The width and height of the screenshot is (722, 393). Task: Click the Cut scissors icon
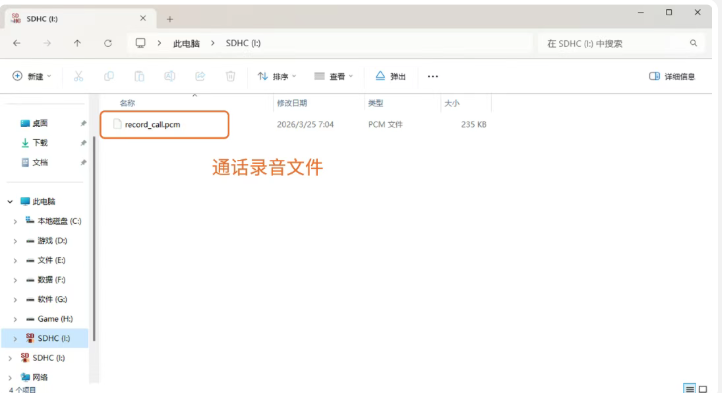[78, 76]
